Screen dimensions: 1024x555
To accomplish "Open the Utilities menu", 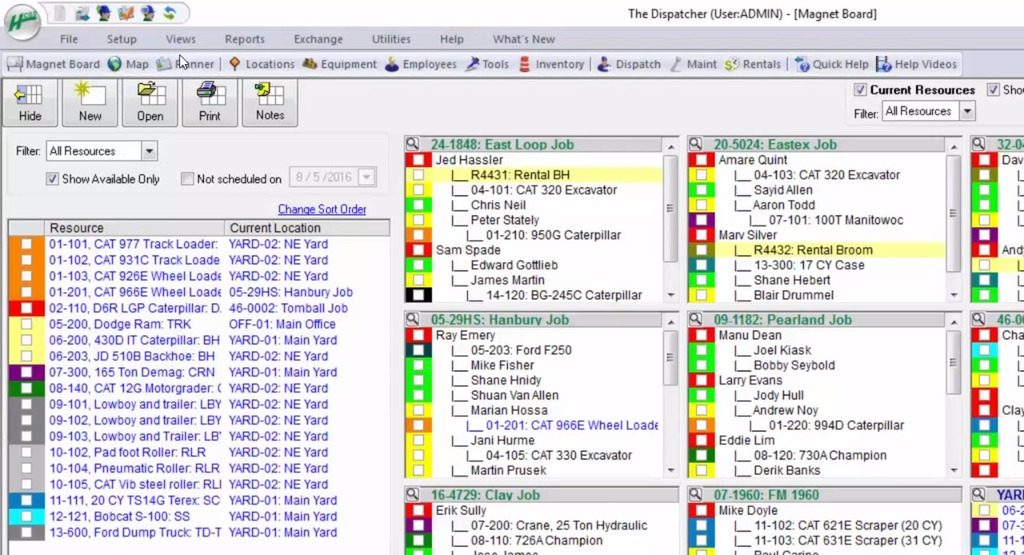I will [391, 39].
